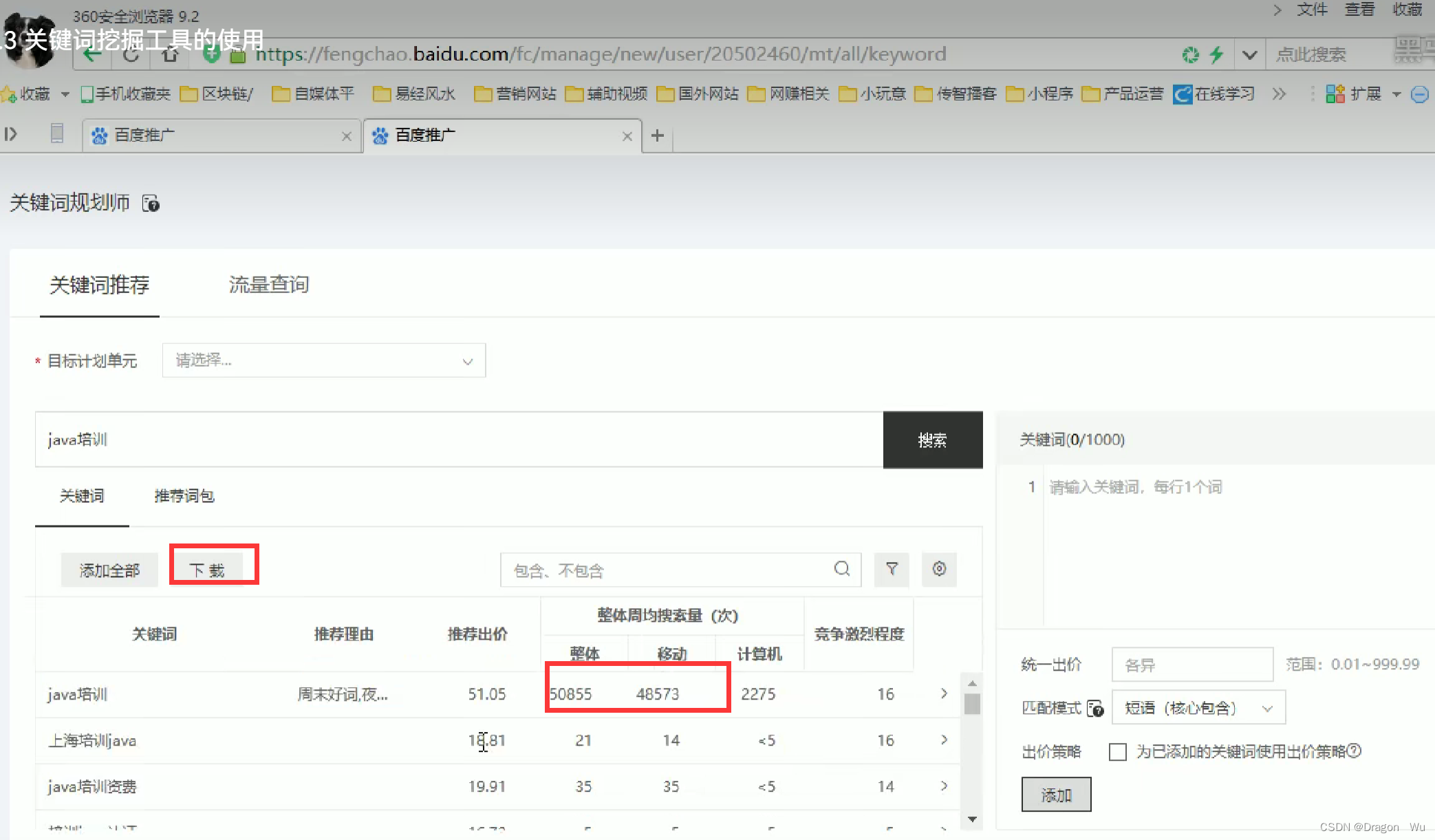
Task: Click the table scrollbar up arrow
Action: tap(972, 683)
